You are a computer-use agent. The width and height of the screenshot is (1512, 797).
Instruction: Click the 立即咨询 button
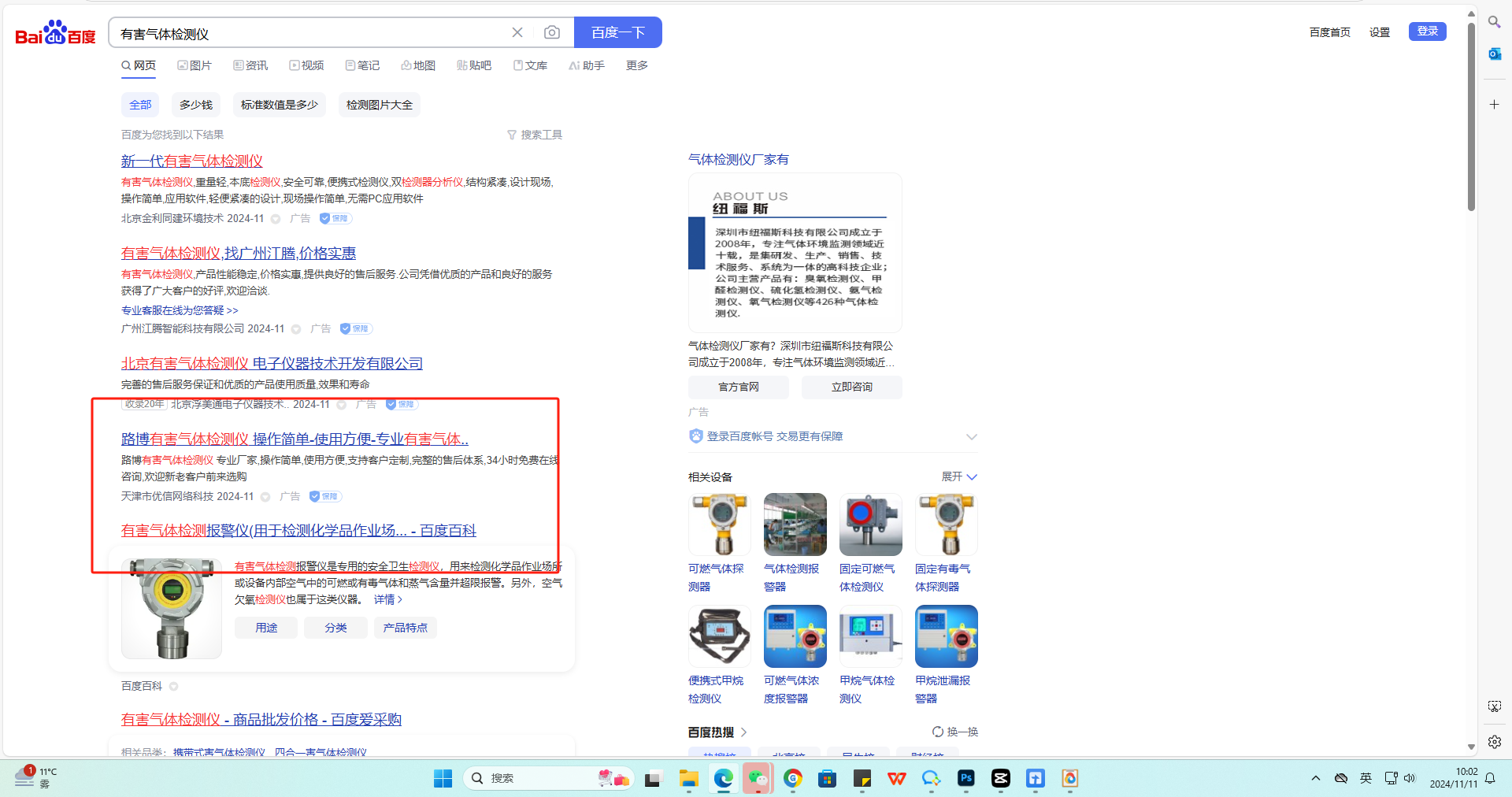[852, 387]
